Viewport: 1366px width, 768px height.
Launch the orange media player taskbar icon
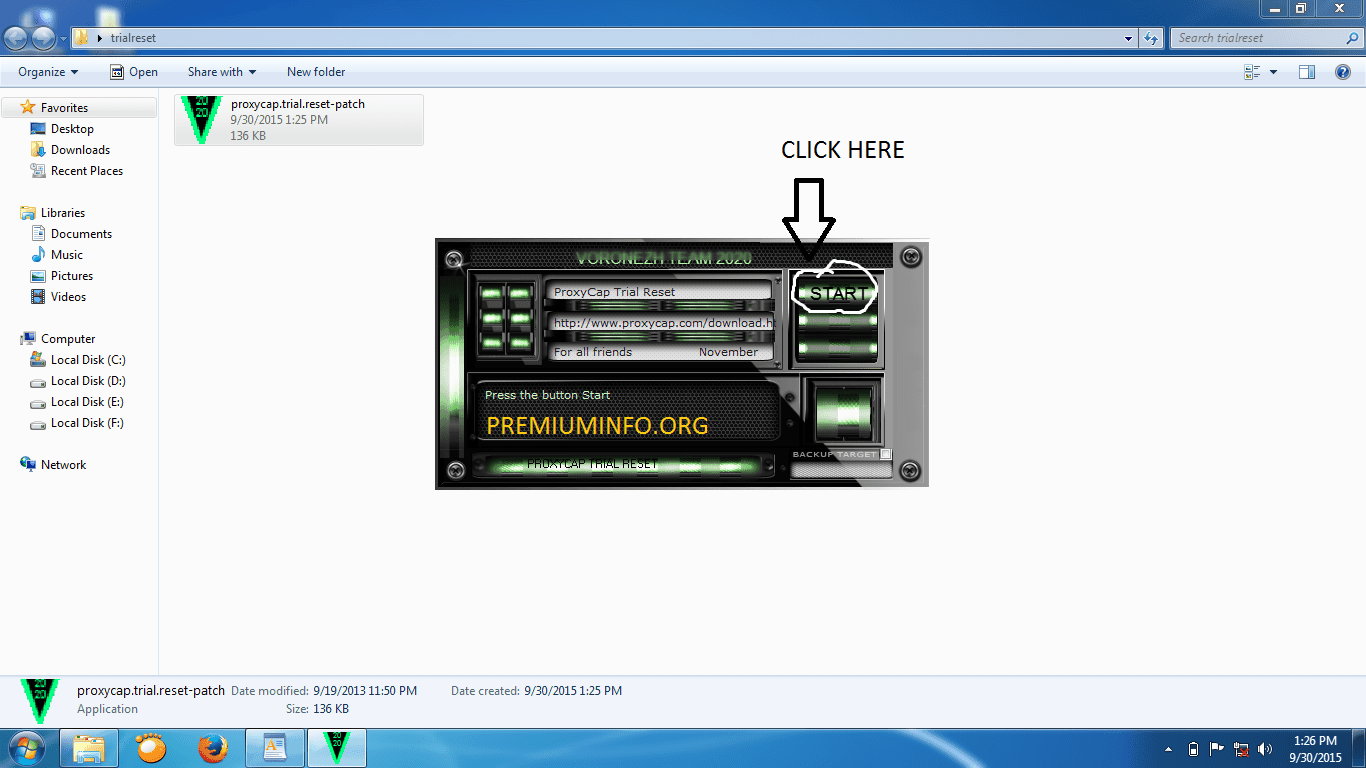pos(150,748)
